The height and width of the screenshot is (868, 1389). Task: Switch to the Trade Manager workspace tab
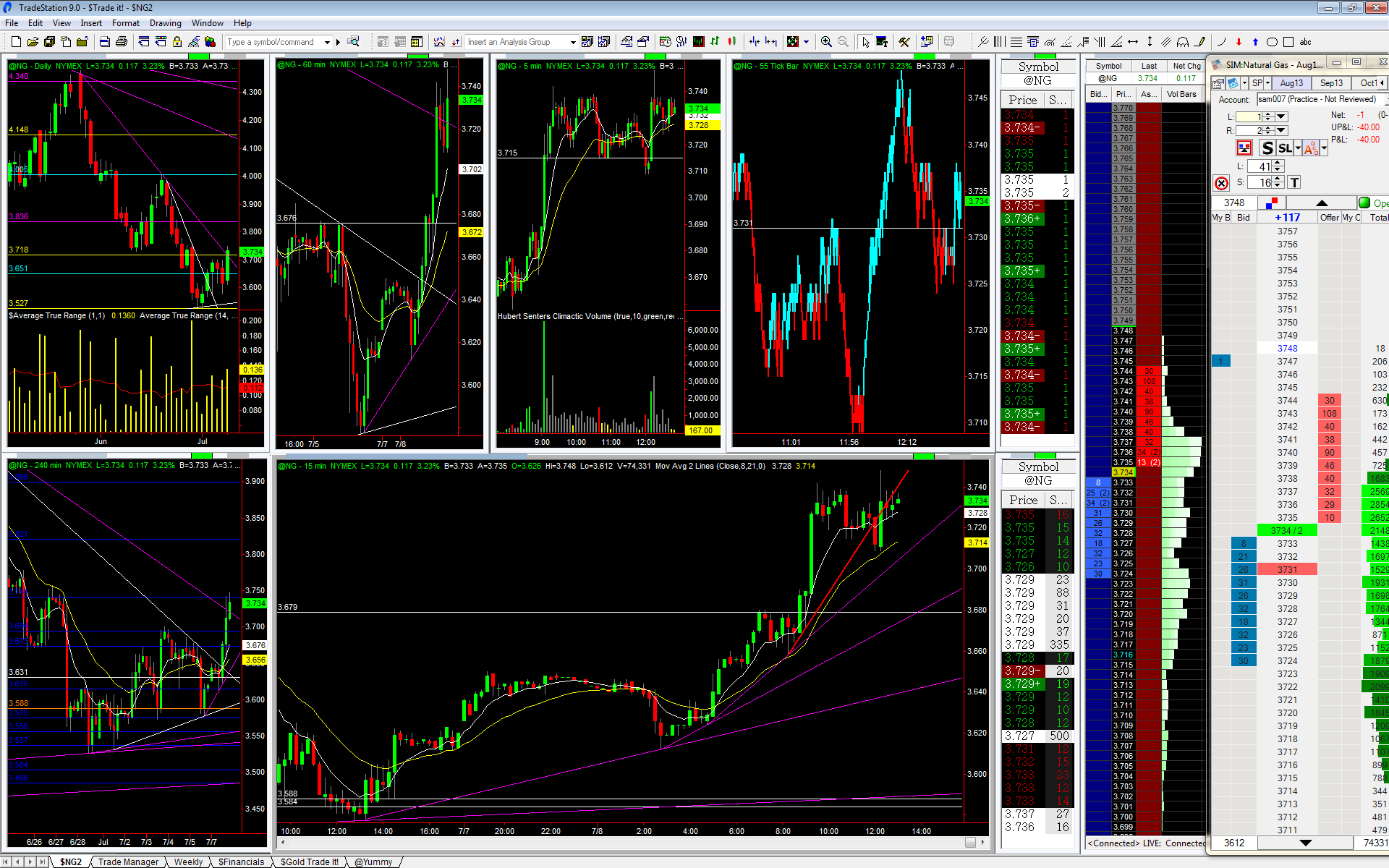tap(128, 861)
